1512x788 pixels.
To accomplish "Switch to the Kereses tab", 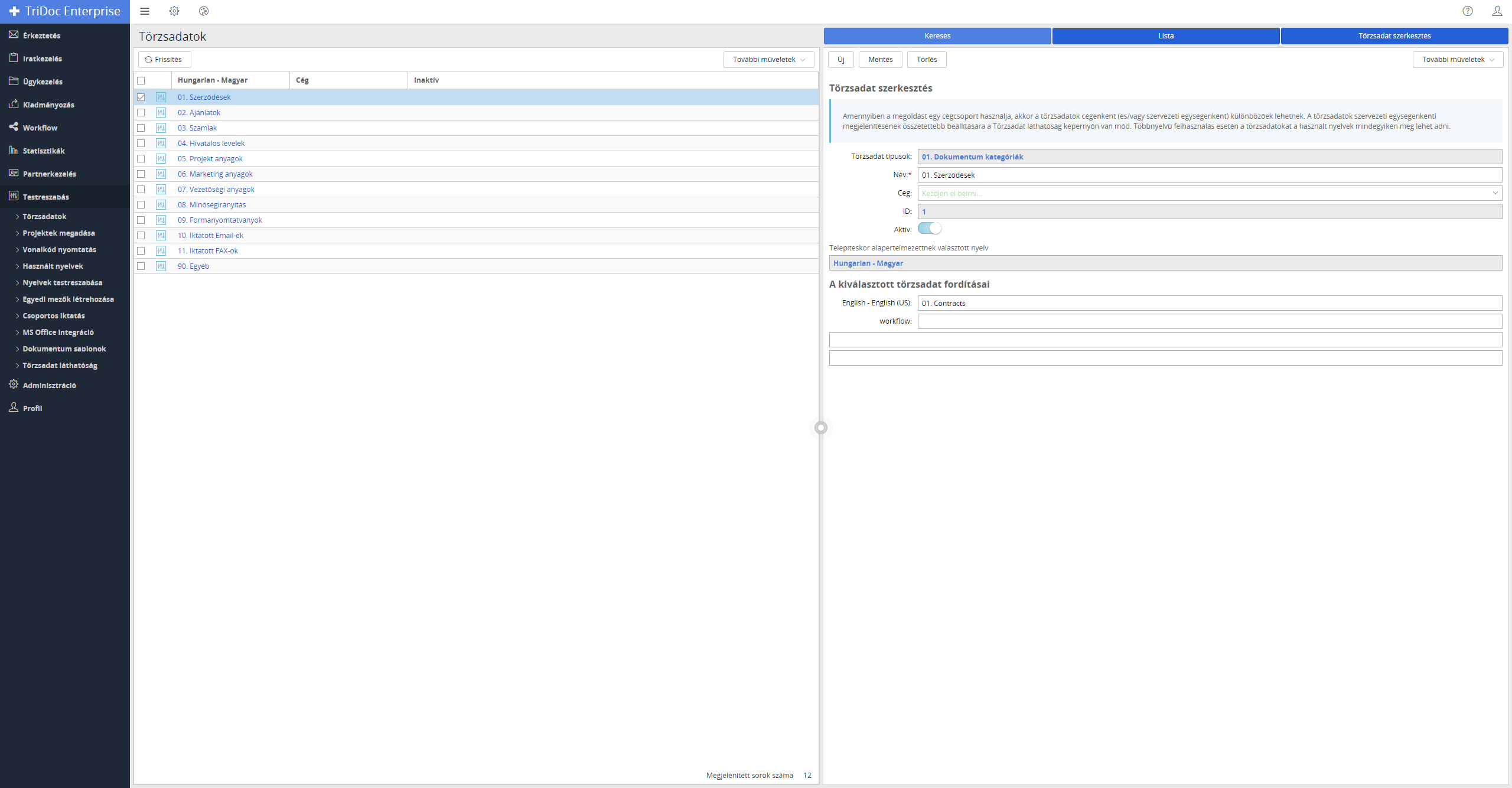I will (937, 36).
